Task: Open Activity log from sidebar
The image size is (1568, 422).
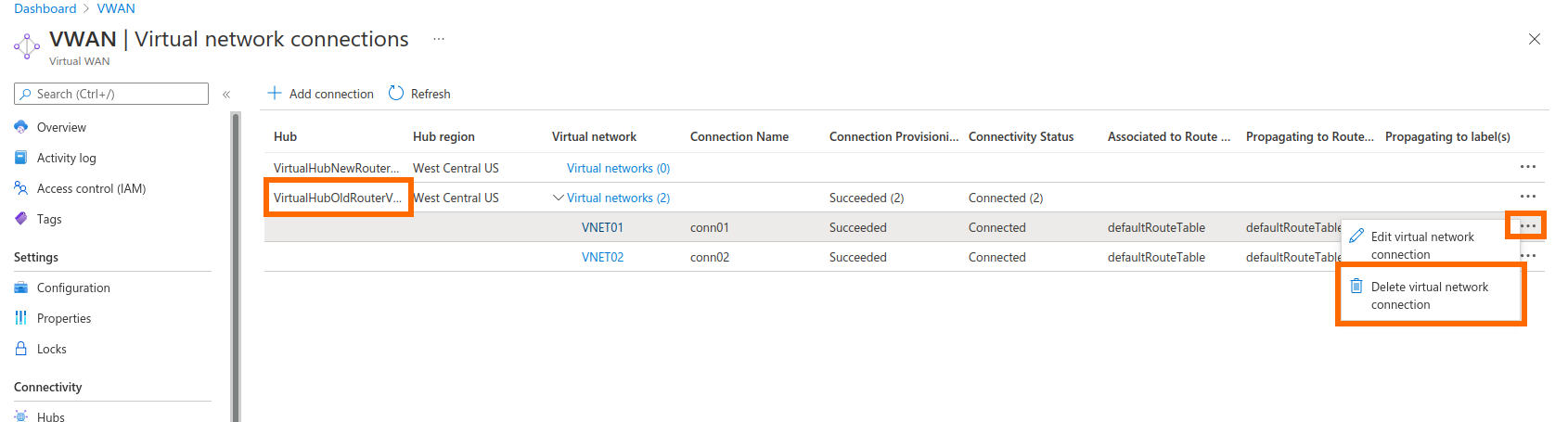Action: click(x=66, y=159)
